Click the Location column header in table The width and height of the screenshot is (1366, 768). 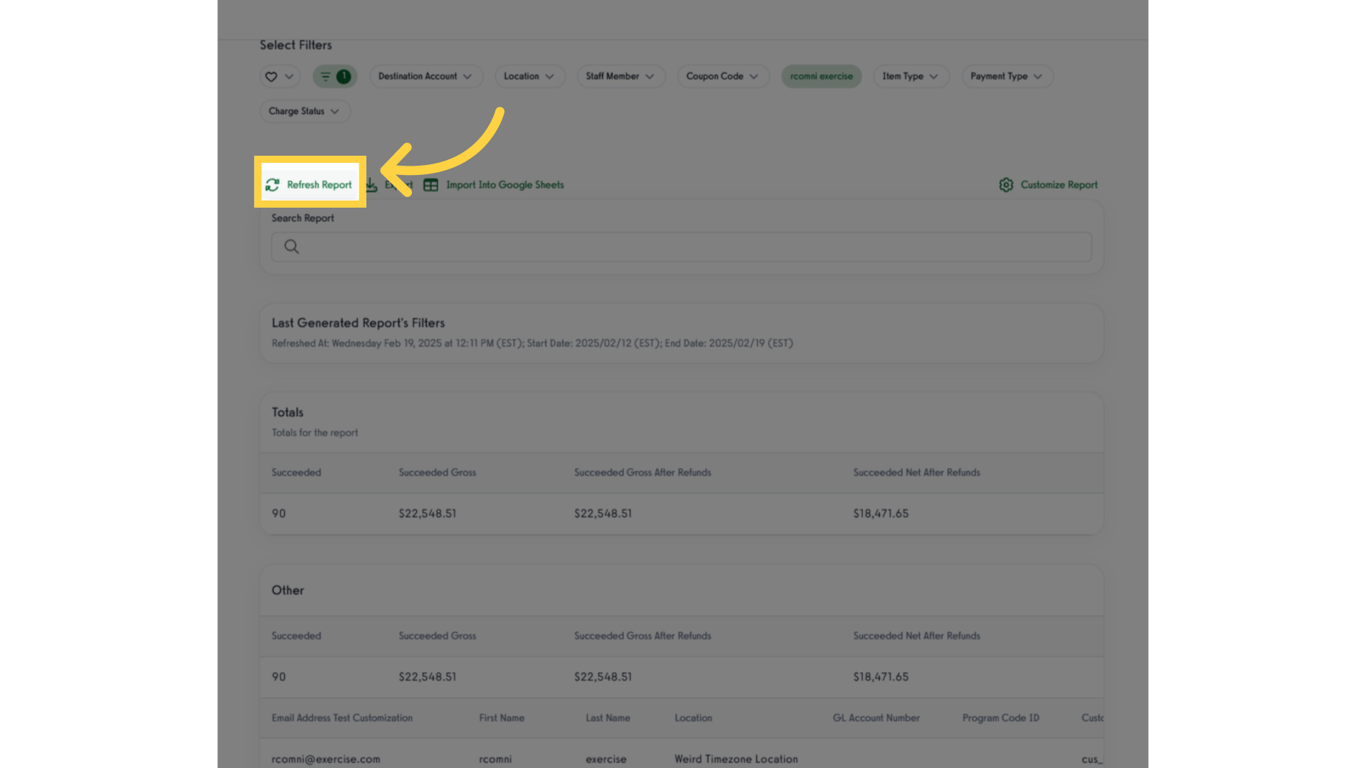[x=693, y=718]
